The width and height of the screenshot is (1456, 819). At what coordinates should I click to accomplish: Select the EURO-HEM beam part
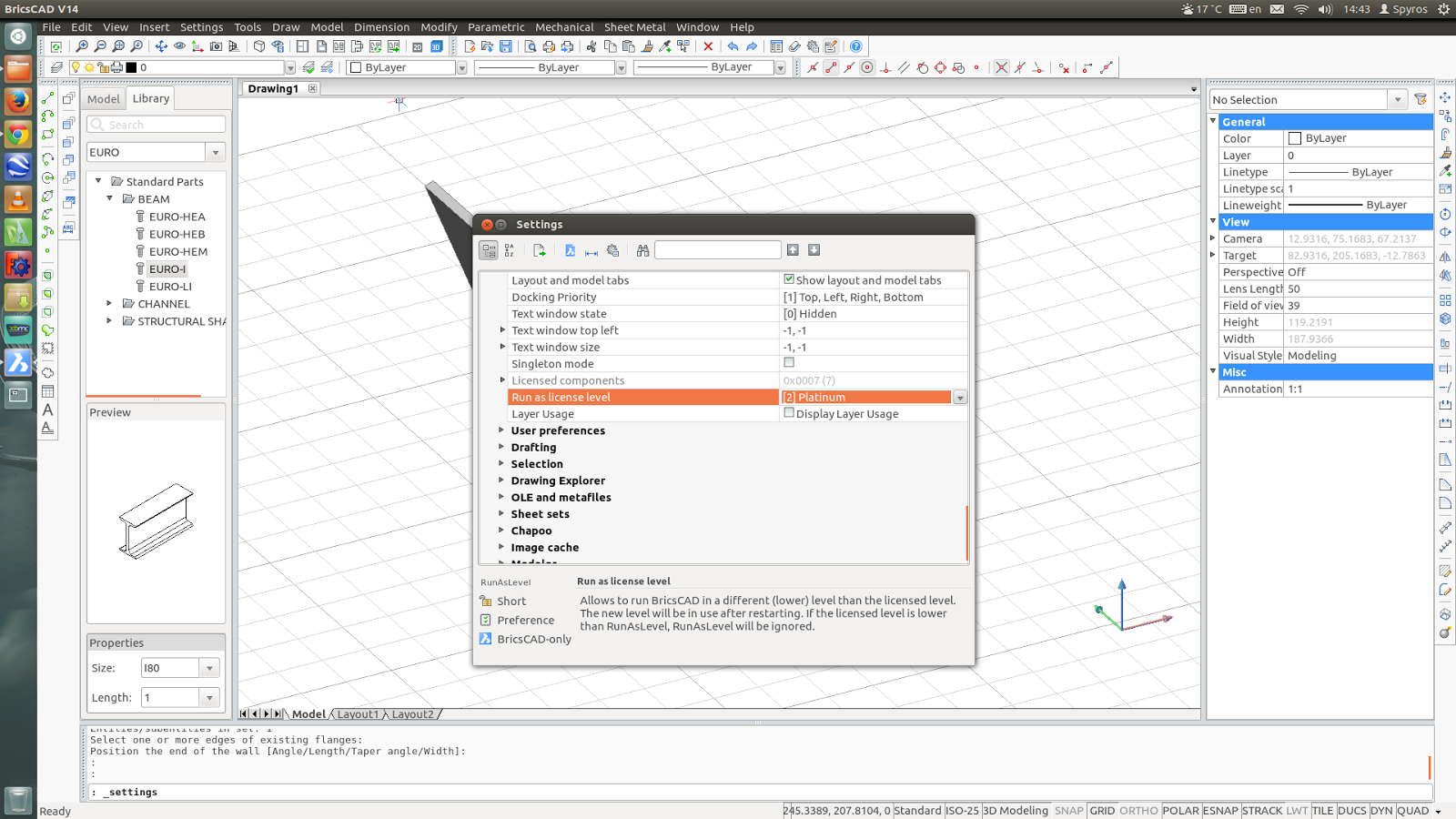178,251
